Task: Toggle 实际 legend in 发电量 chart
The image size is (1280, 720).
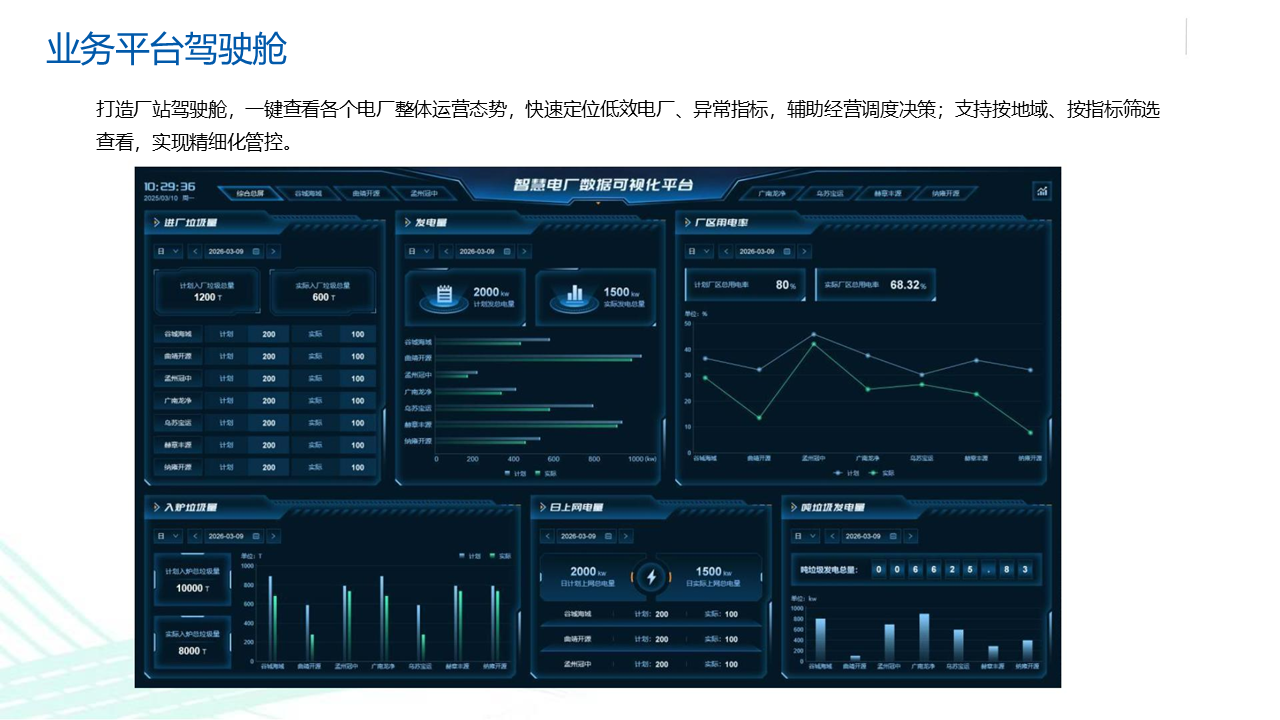Action: (546, 474)
